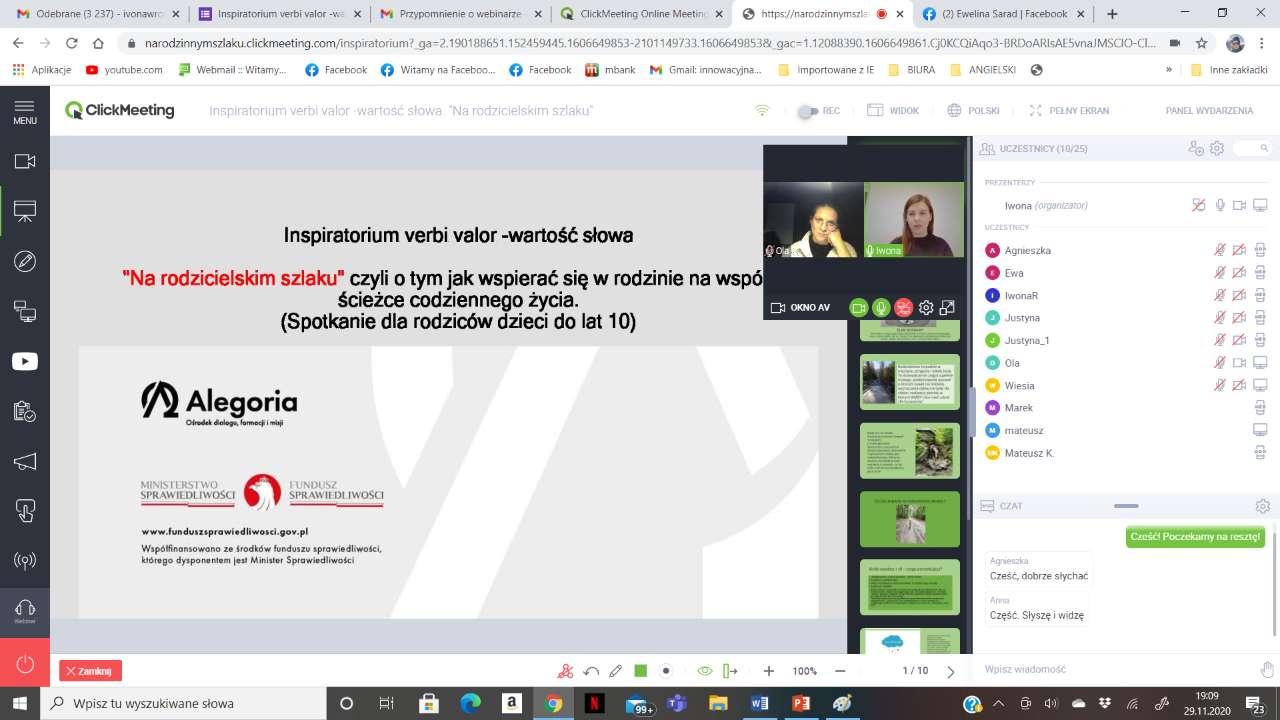Open AV window settings gear

click(926, 308)
